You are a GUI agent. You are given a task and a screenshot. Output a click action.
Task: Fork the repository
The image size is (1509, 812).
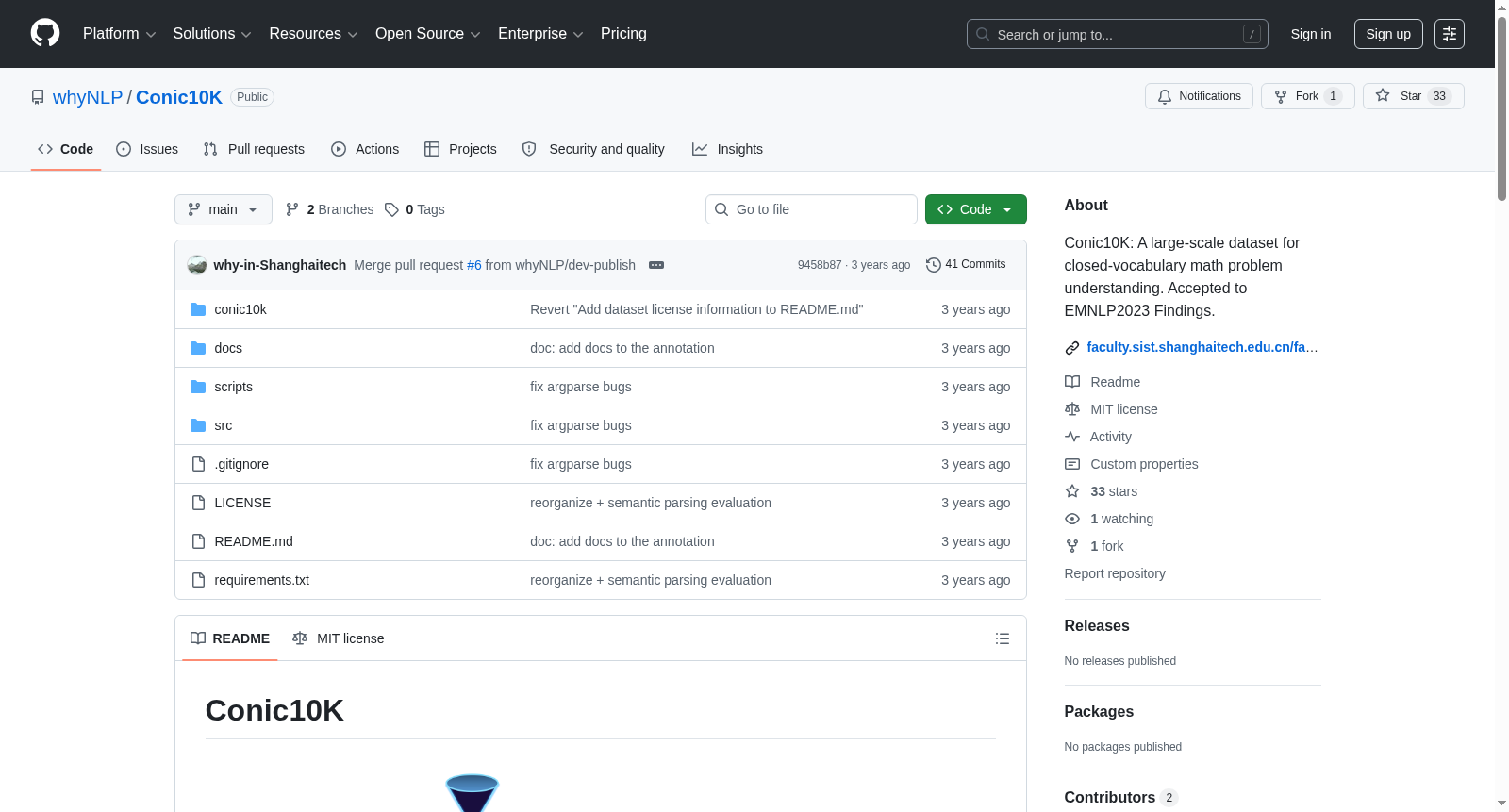tap(1307, 96)
